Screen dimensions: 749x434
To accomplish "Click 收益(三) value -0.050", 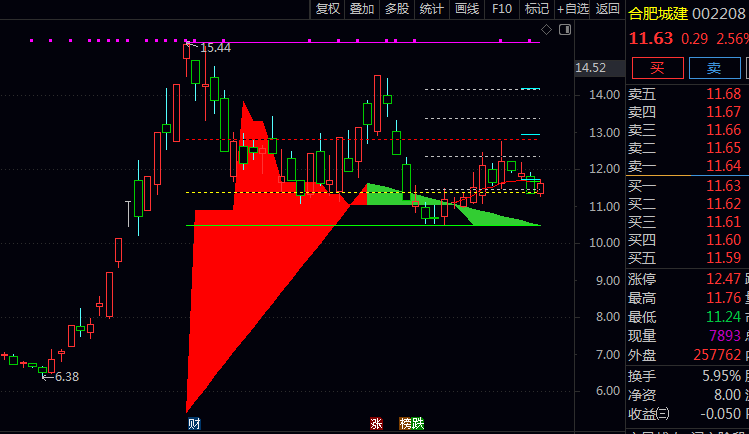I will pyautogui.click(x=721, y=414).
